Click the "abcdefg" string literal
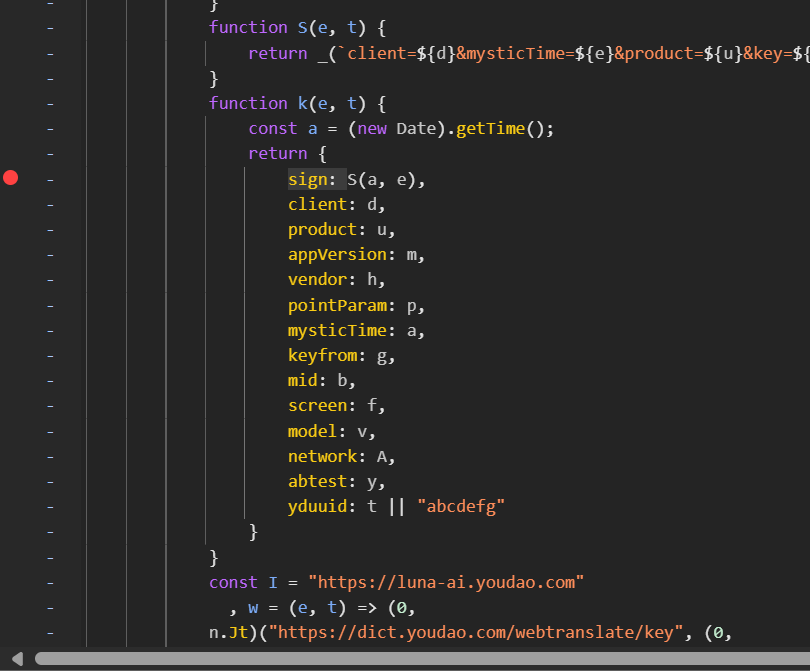The width and height of the screenshot is (810, 671). (x=461, y=506)
